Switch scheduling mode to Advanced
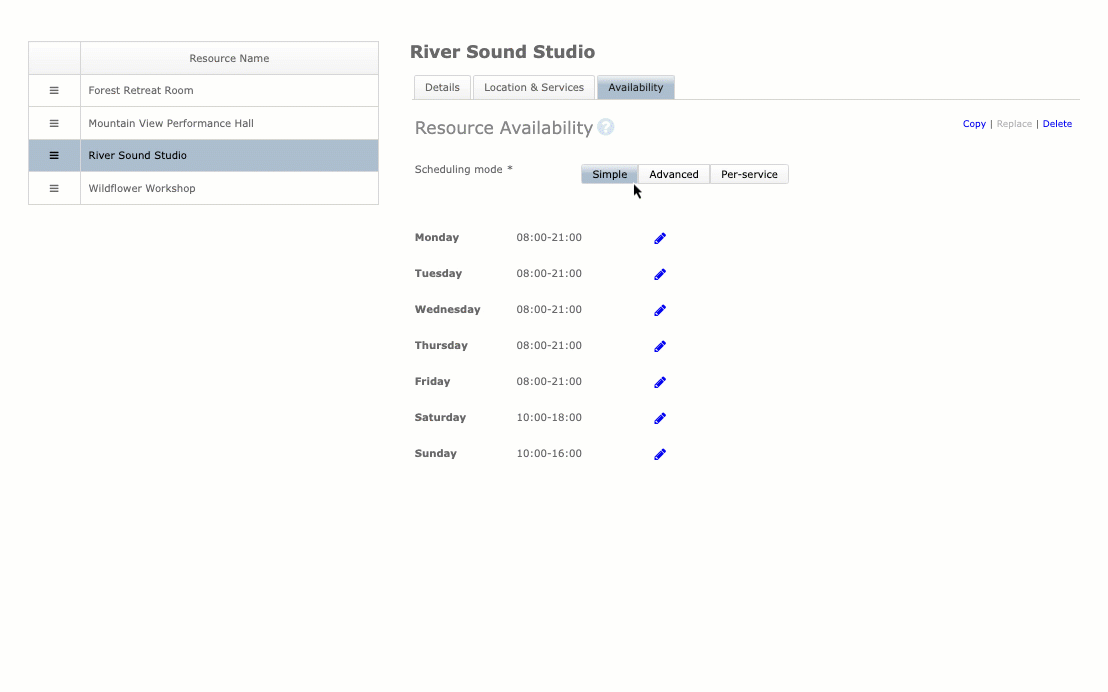 (x=674, y=174)
